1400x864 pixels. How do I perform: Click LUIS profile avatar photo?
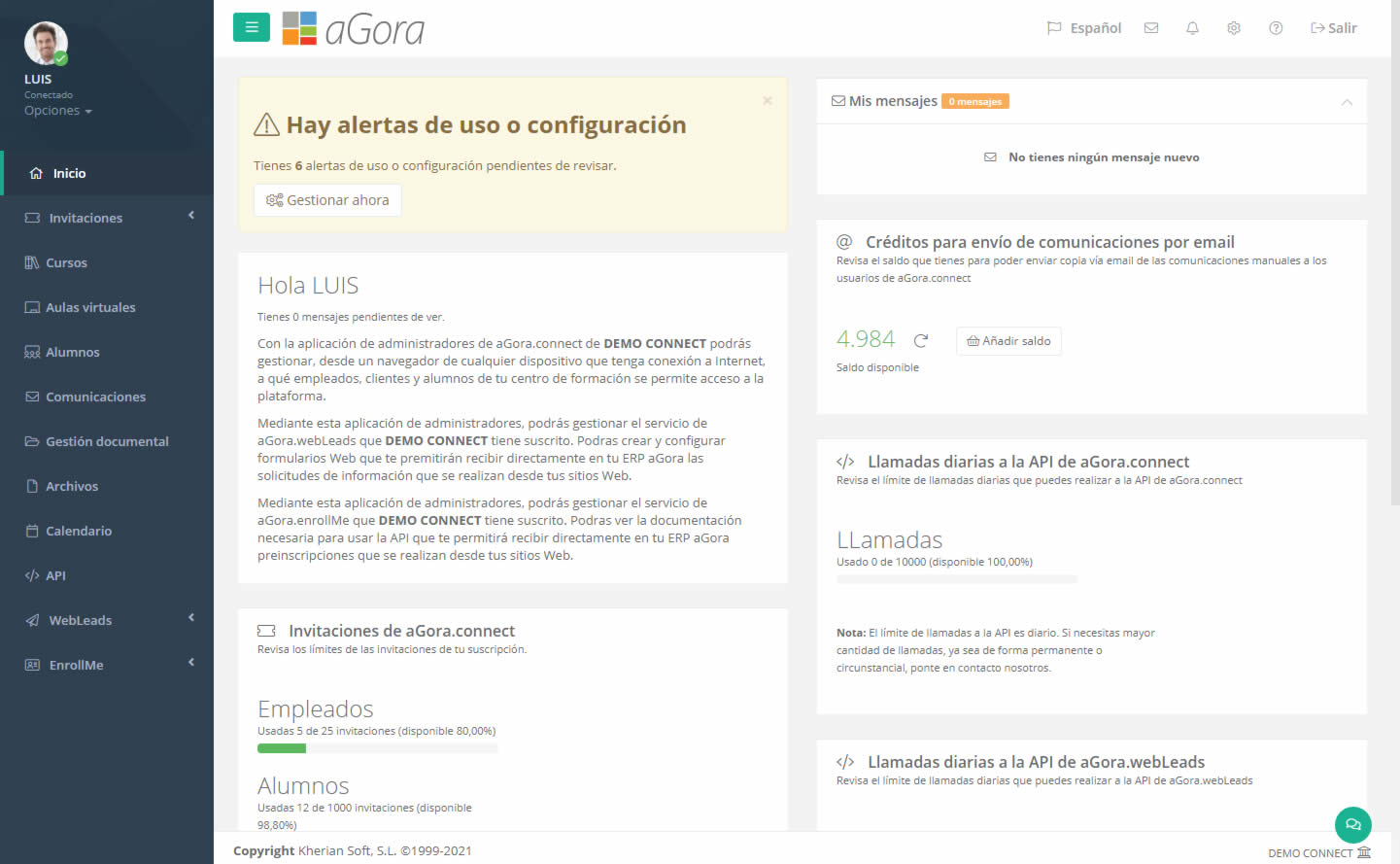point(46,44)
